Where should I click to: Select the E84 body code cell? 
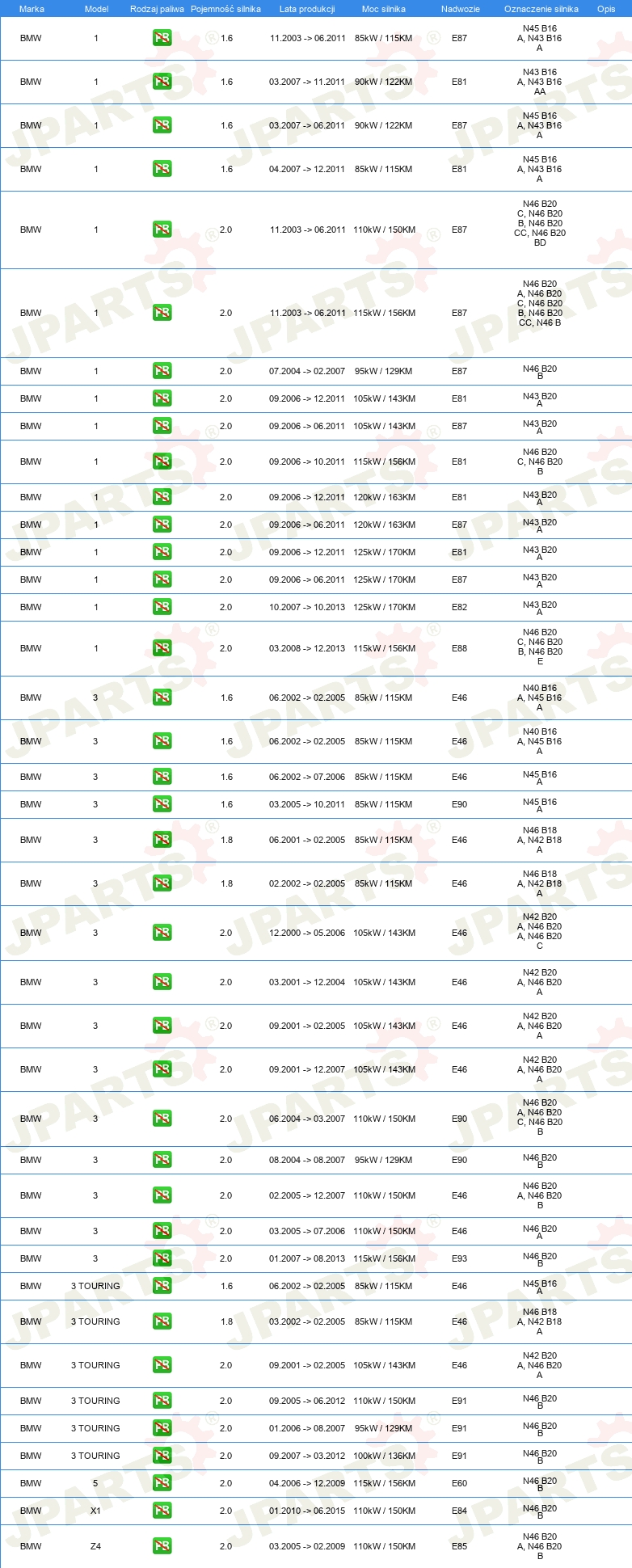(459, 1511)
